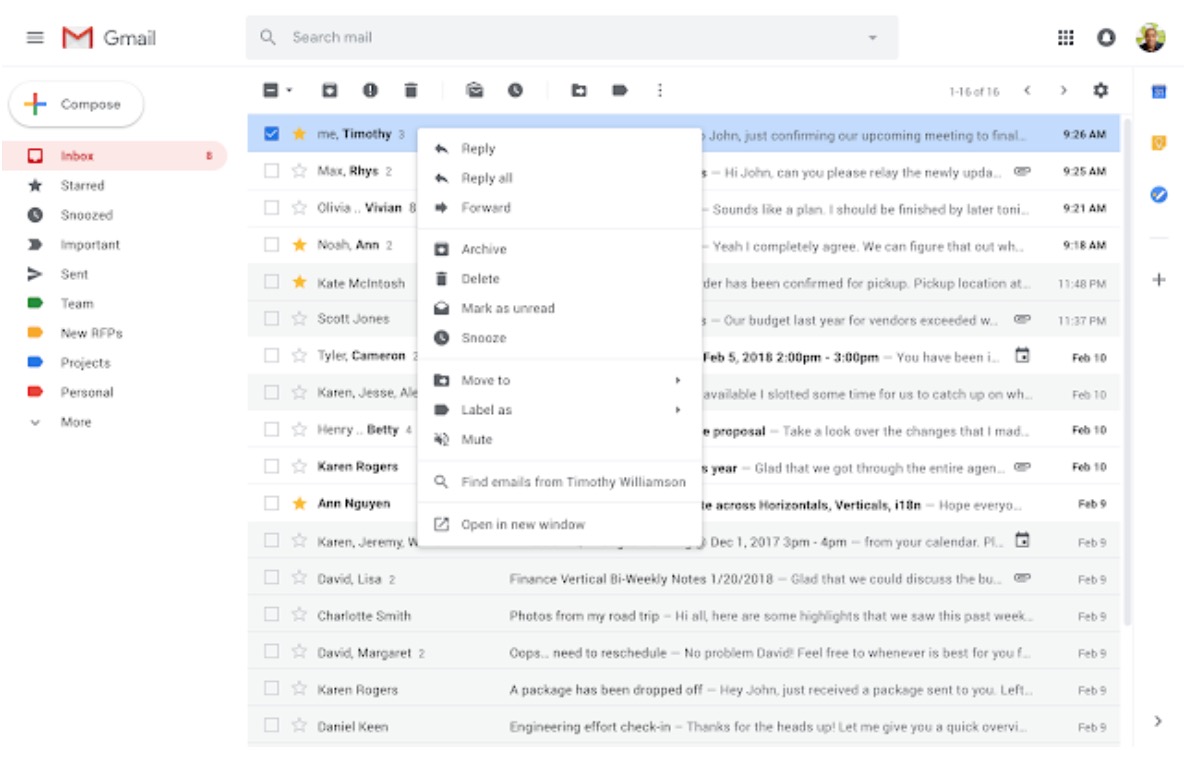This screenshot has height=760, width=1194.
Task: Open Calendar from the side panel
Action: (x=1158, y=91)
